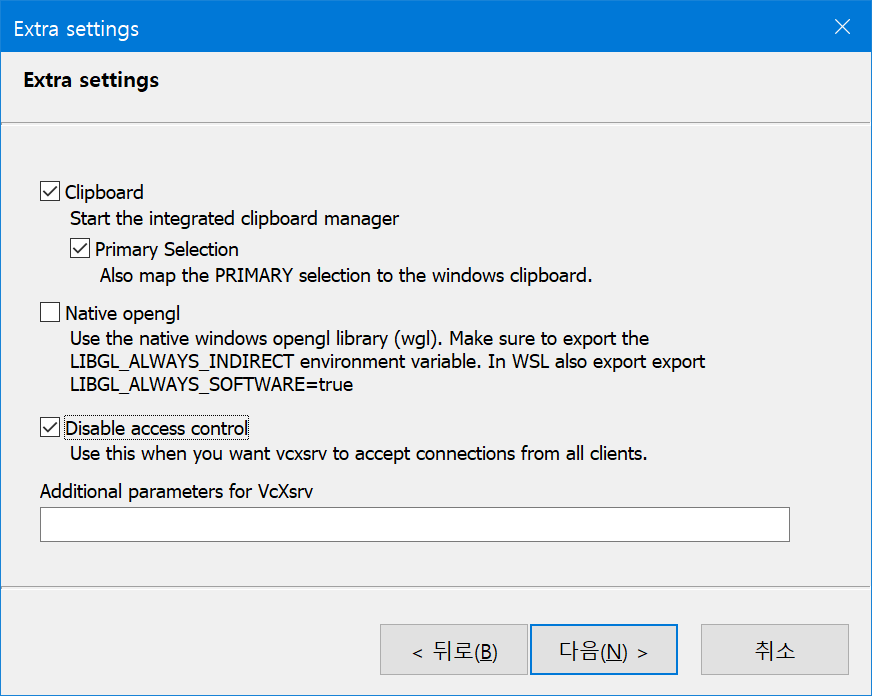
Task: Toggle the Primary Selection checkbox
Action: tap(80, 248)
